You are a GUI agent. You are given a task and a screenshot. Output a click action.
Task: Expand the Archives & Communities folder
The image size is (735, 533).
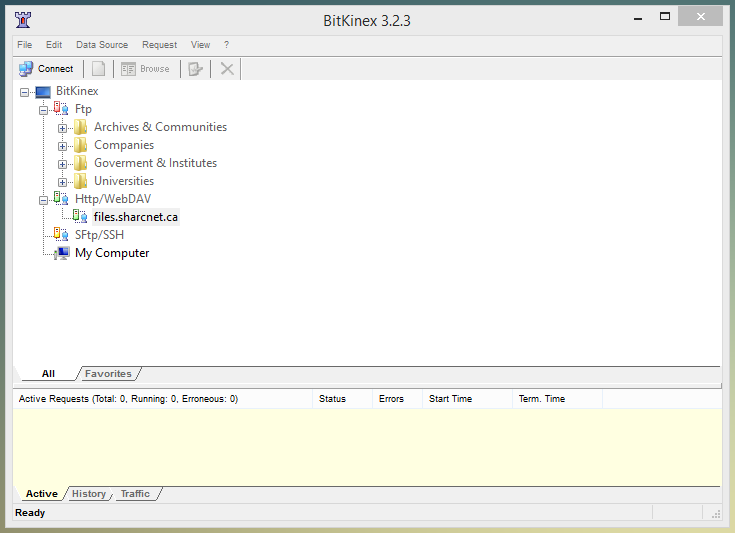click(x=62, y=128)
